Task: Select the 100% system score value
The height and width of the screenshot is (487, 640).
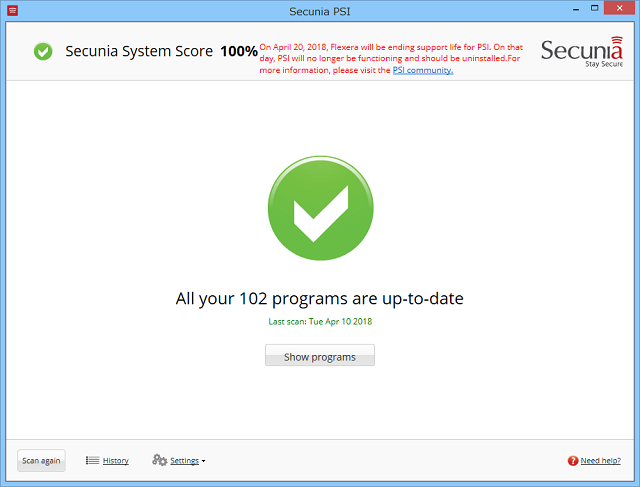Action: tap(239, 51)
